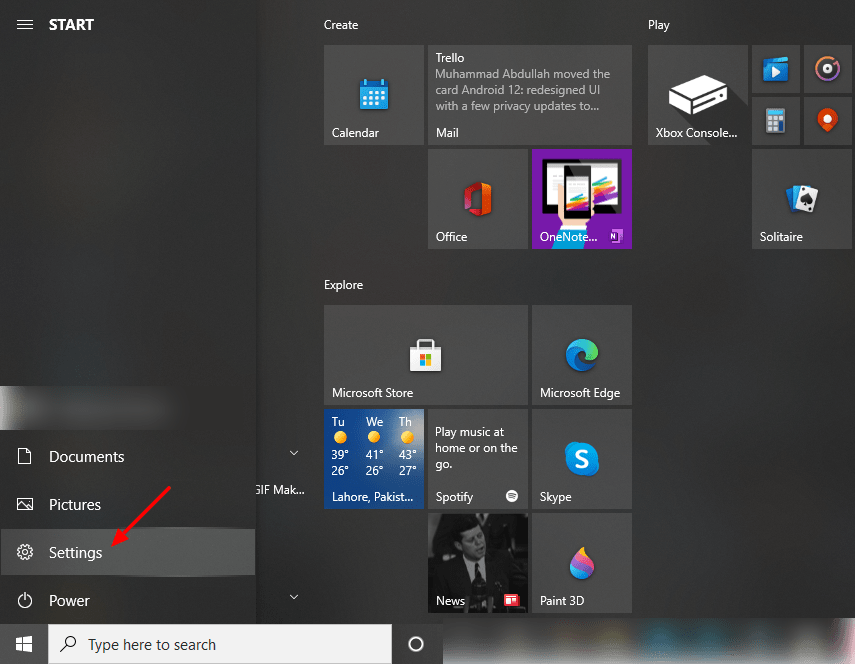This screenshot has height=664, width=855.
Task: Open Documents from the Start sidebar
Action: 128,456
